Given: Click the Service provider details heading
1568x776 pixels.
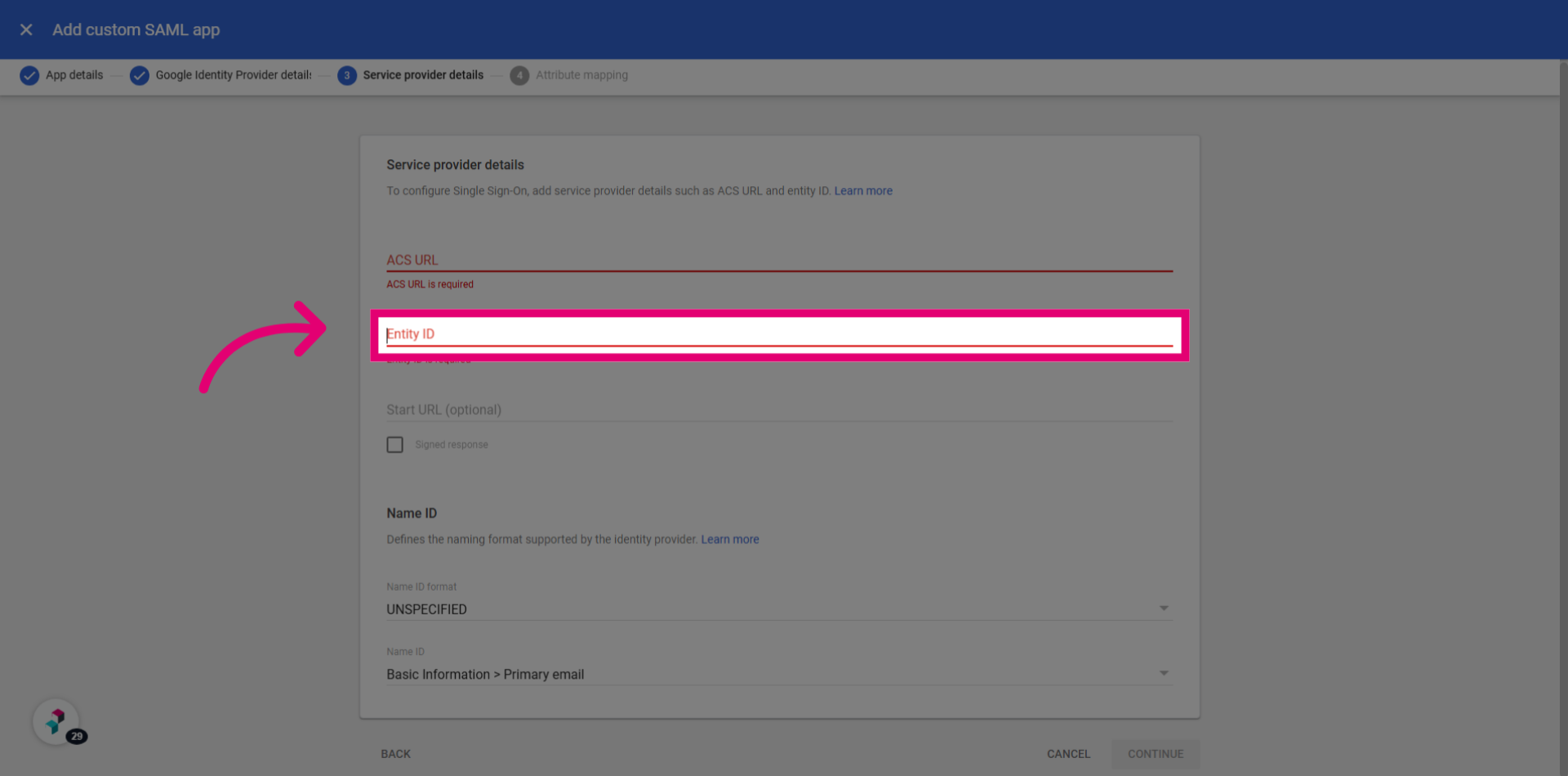Looking at the screenshot, I should pyautogui.click(x=455, y=165).
